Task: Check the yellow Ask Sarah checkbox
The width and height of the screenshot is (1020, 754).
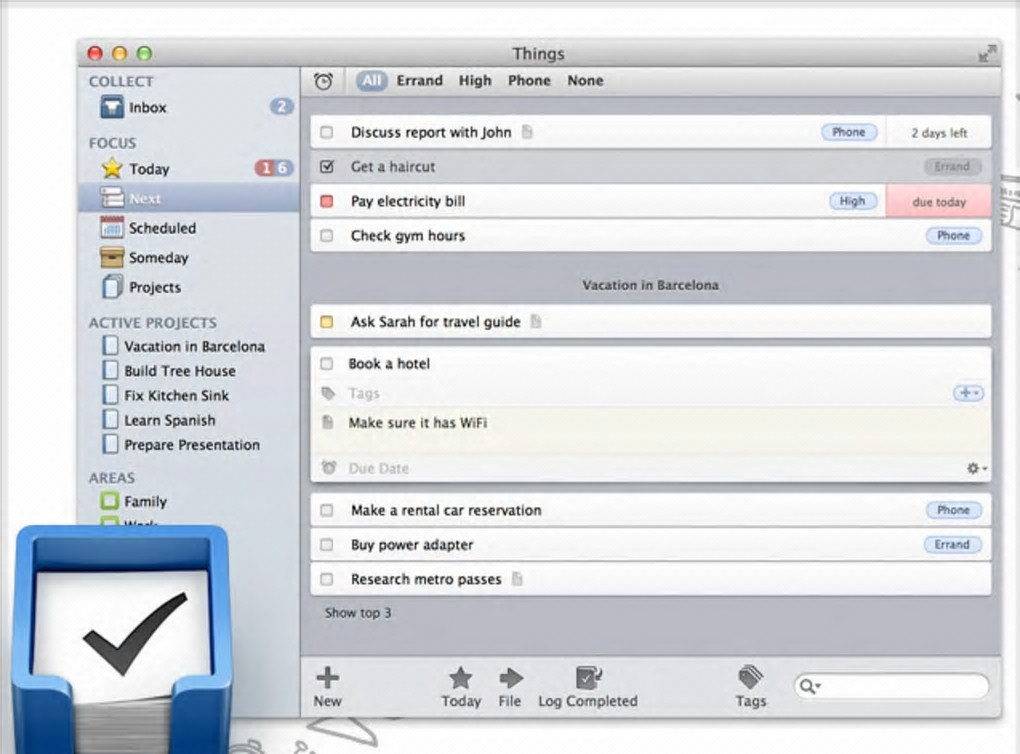Action: click(x=327, y=322)
